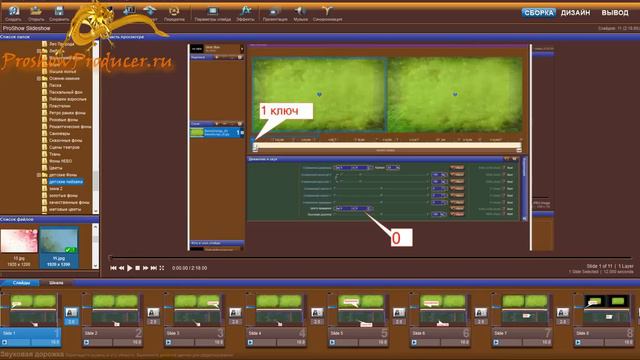This screenshot has width=640, height=360.
Task: Select the детские пейзажи folder
Action: [x=65, y=182]
